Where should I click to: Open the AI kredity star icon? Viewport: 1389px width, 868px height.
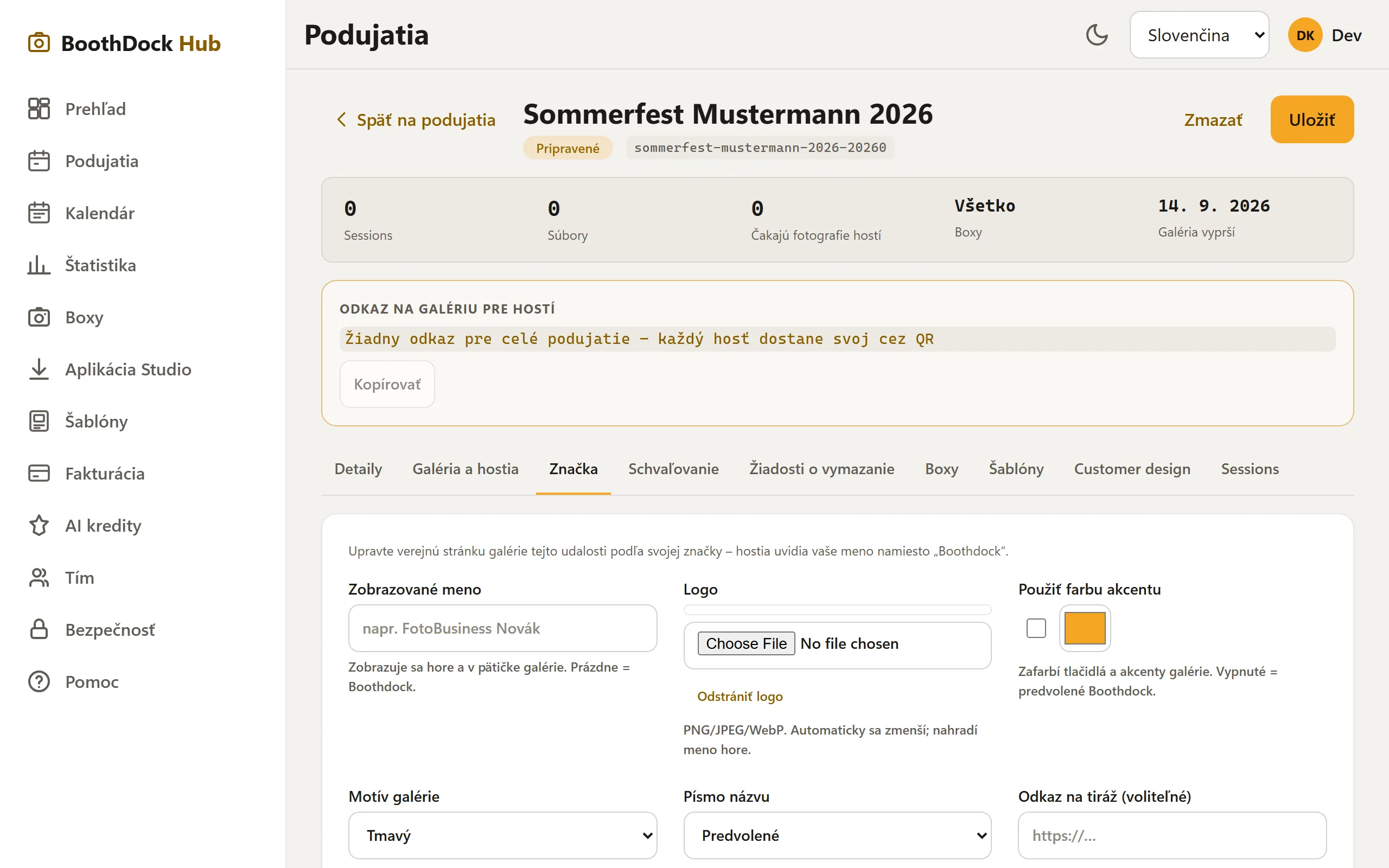point(39,525)
